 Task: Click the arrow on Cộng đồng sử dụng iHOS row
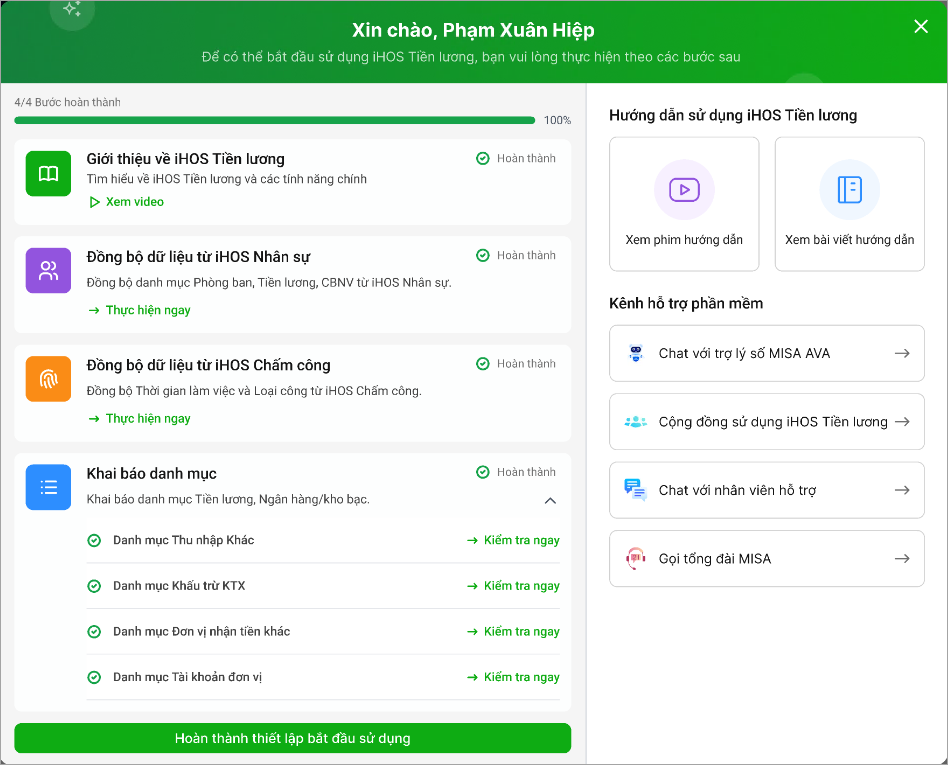click(x=902, y=422)
